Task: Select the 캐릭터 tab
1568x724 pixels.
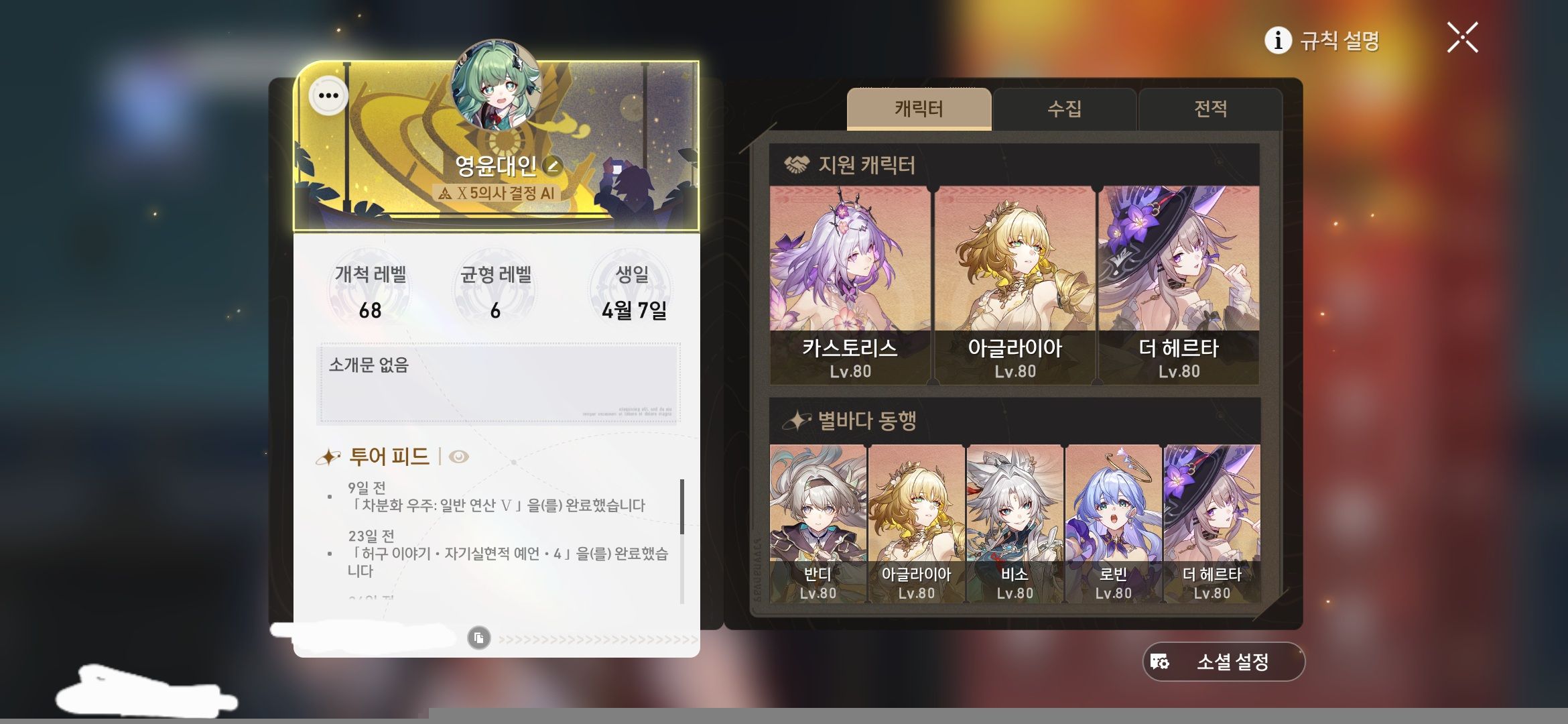Action: (x=919, y=109)
